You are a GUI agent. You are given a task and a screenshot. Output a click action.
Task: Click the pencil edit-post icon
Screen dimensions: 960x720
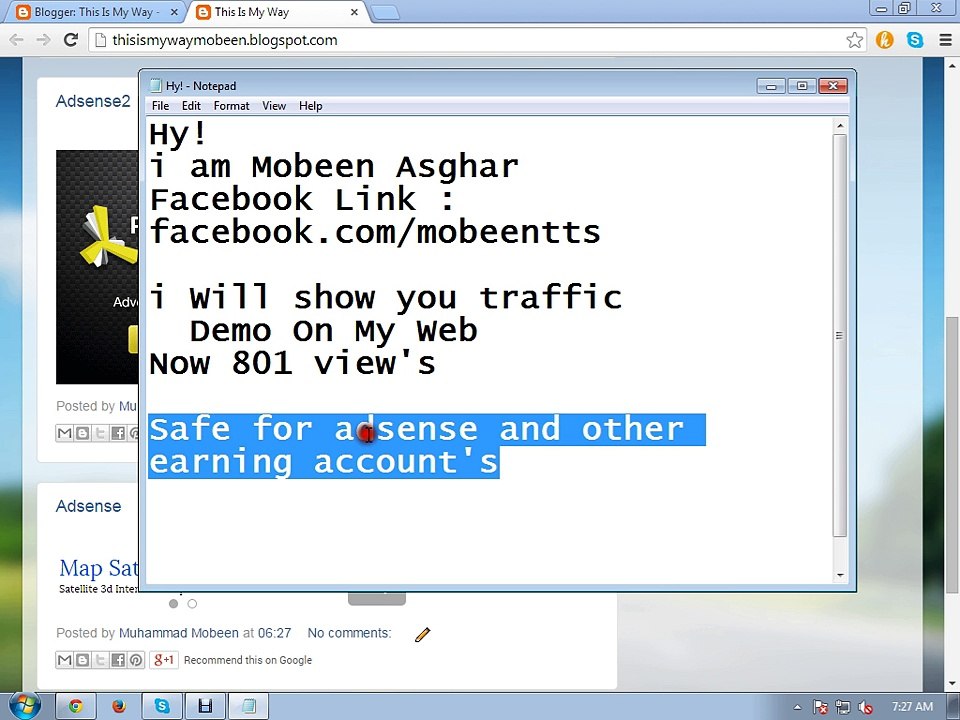(422, 634)
